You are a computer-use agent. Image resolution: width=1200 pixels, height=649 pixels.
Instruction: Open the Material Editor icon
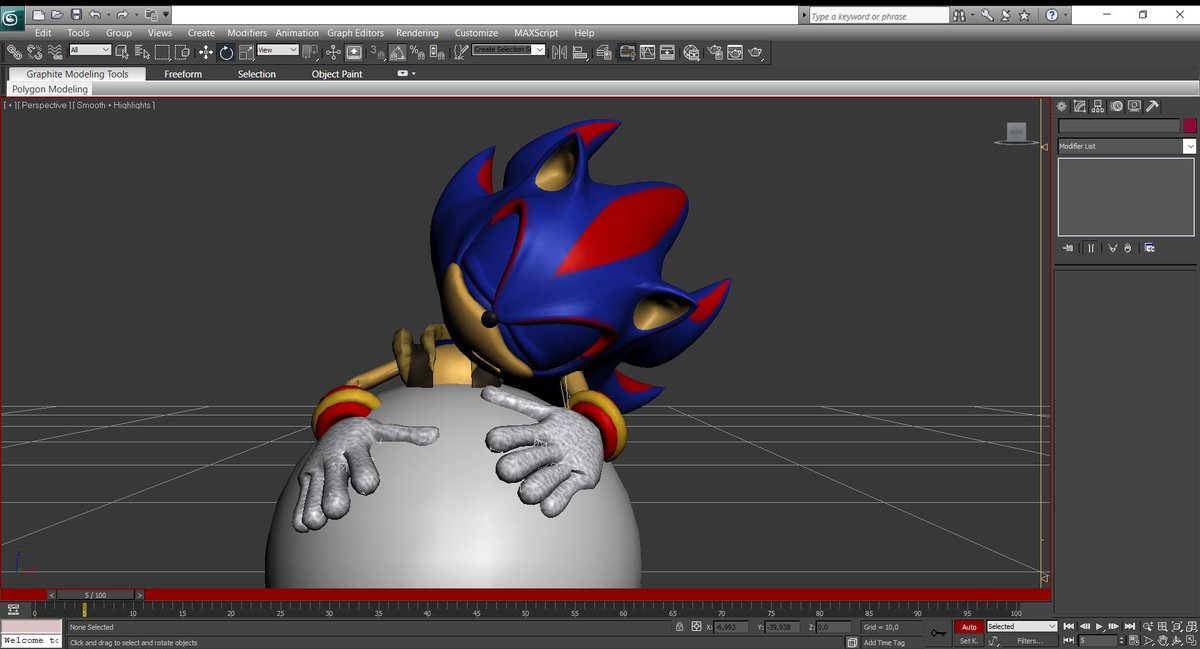coord(690,51)
